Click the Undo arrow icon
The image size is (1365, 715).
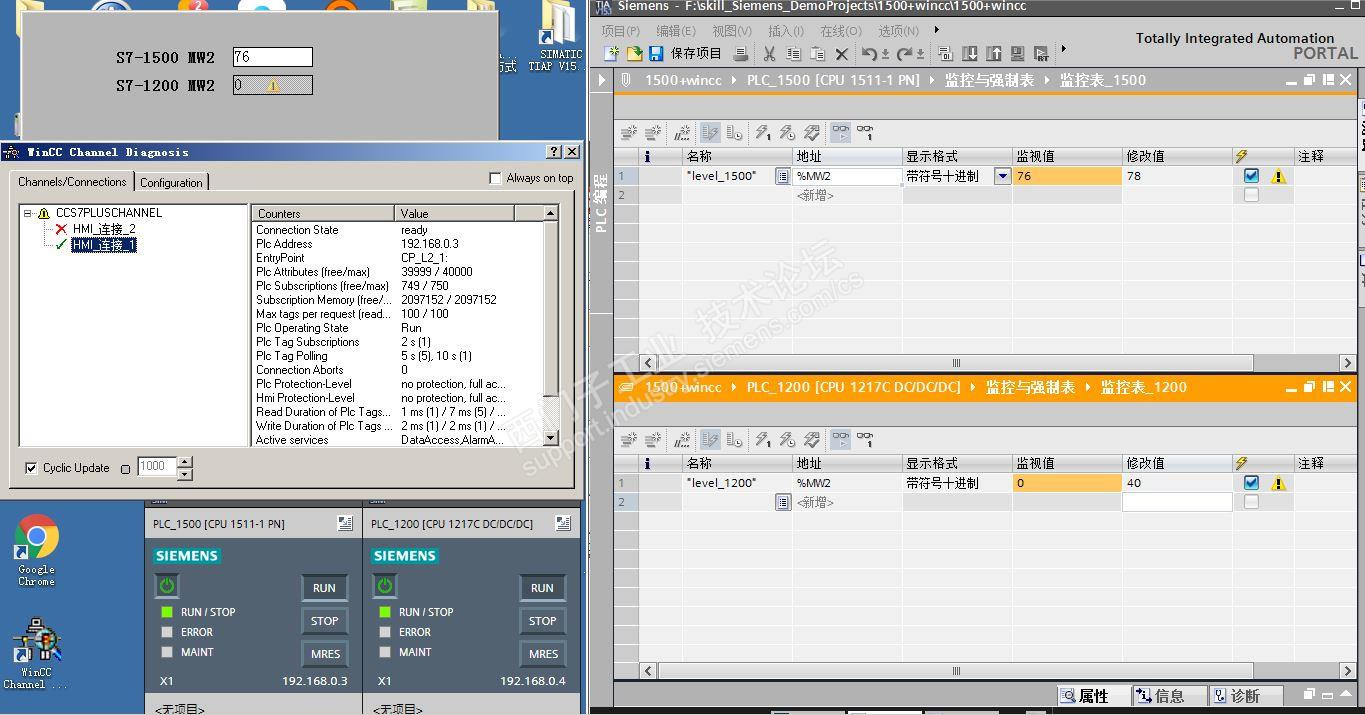pyautogui.click(x=869, y=54)
